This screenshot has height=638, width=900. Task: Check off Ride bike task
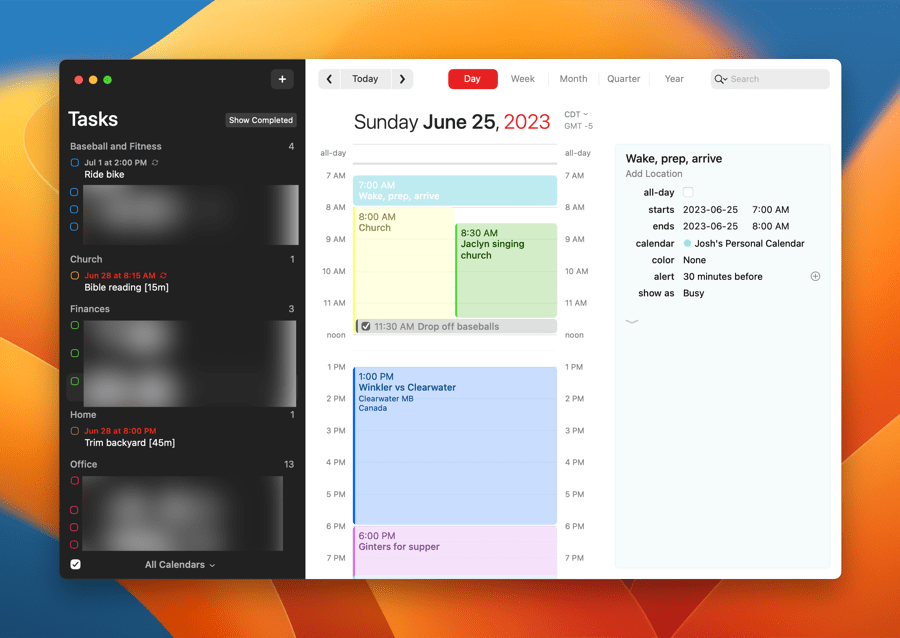pos(75,162)
